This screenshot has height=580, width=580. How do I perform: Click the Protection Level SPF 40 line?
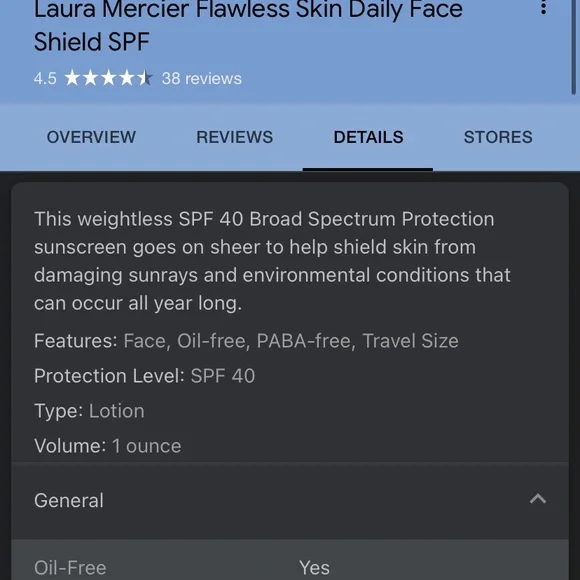point(145,376)
